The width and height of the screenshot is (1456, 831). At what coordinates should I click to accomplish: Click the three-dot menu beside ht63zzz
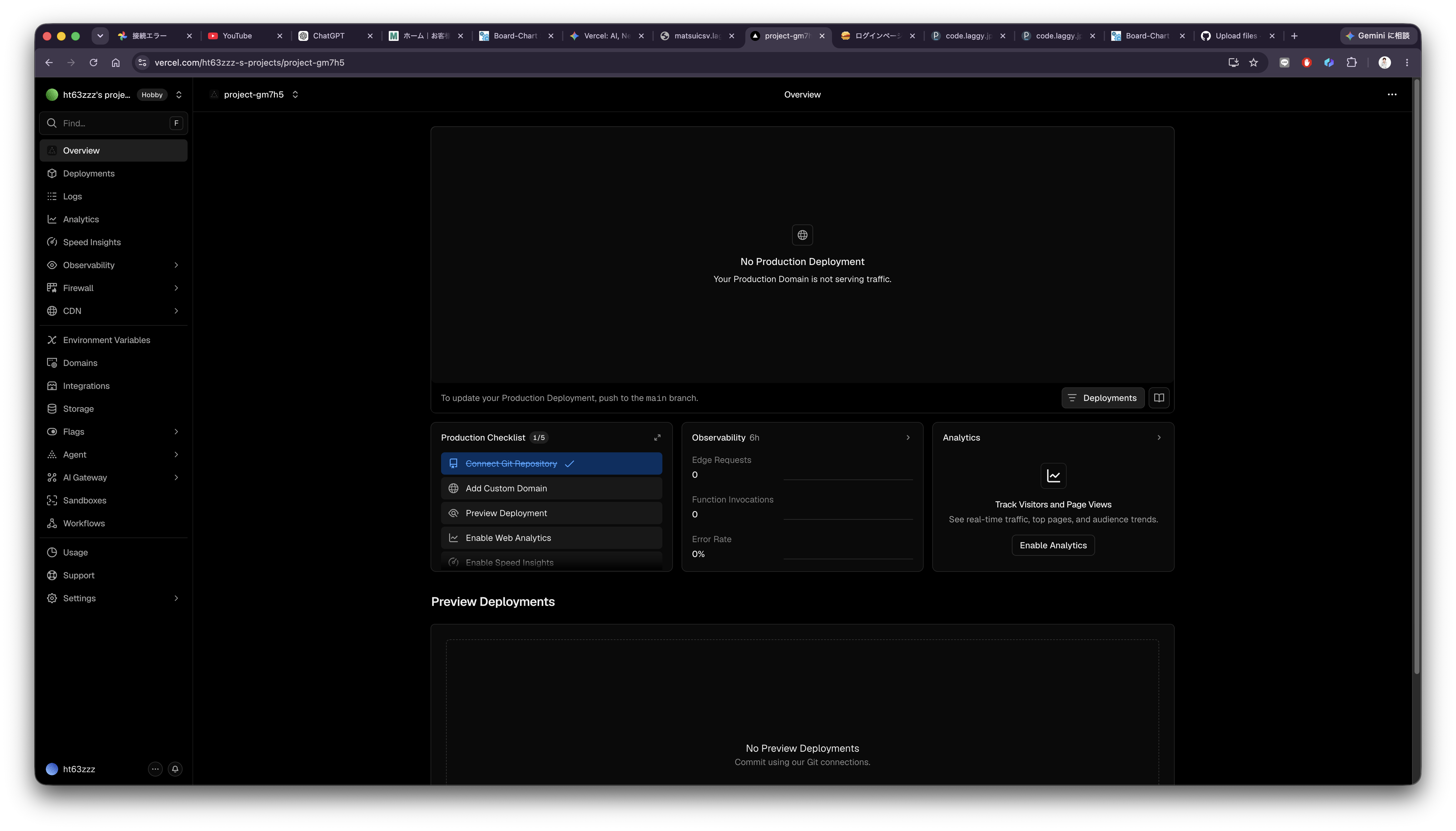pyautogui.click(x=155, y=769)
